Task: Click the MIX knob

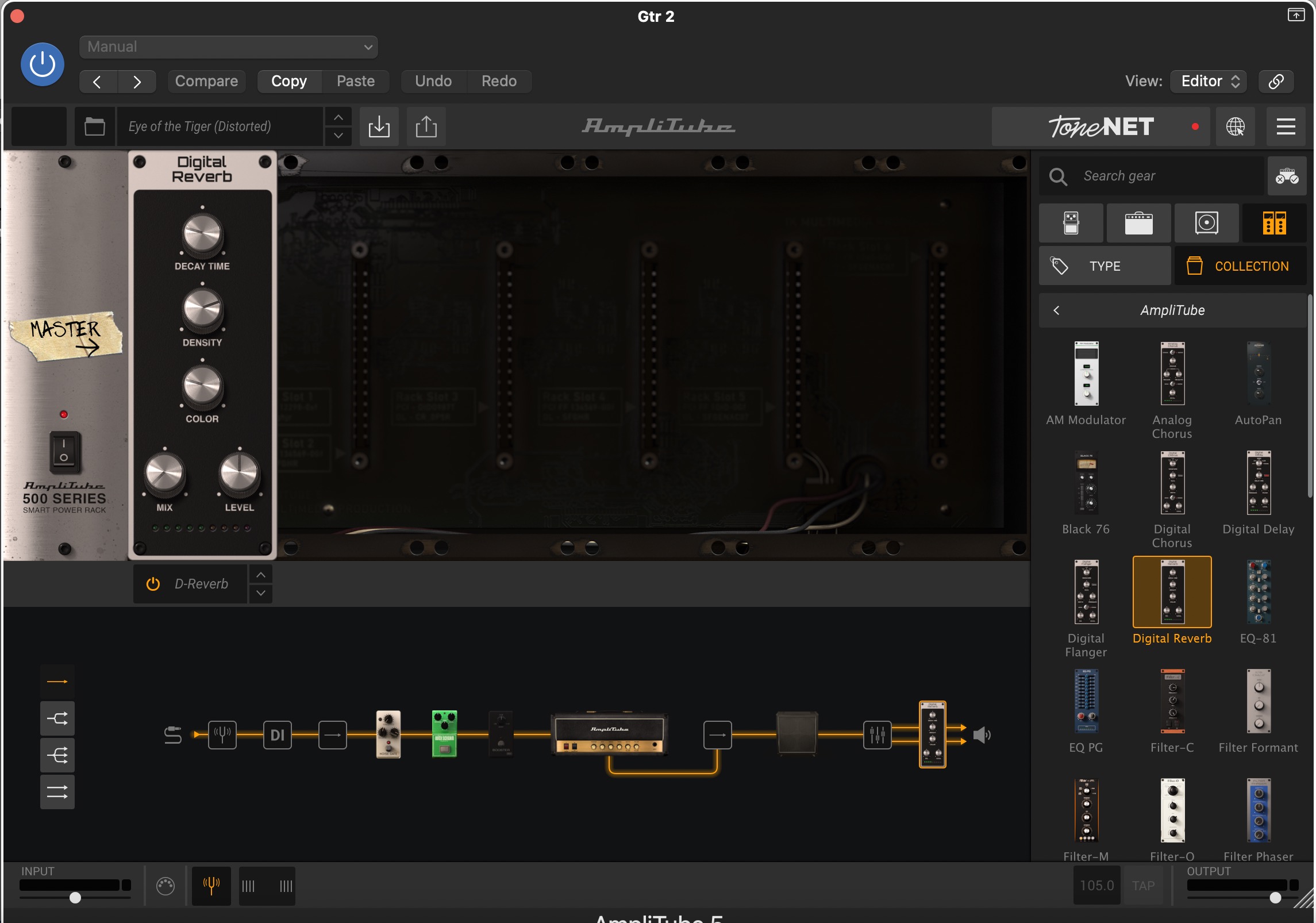Action: coord(165,475)
